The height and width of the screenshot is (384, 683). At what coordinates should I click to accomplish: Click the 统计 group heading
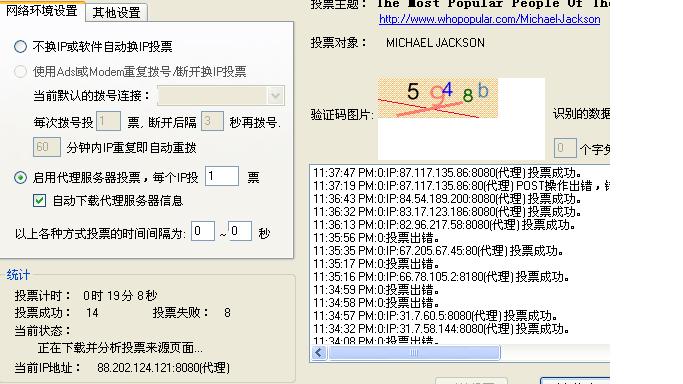click(x=18, y=275)
